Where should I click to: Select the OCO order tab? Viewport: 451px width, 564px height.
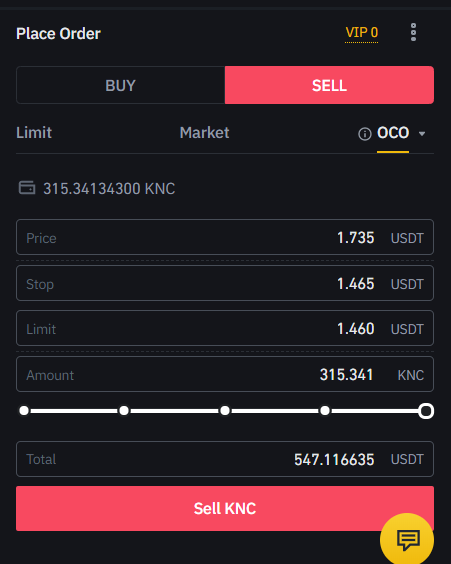[393, 133]
